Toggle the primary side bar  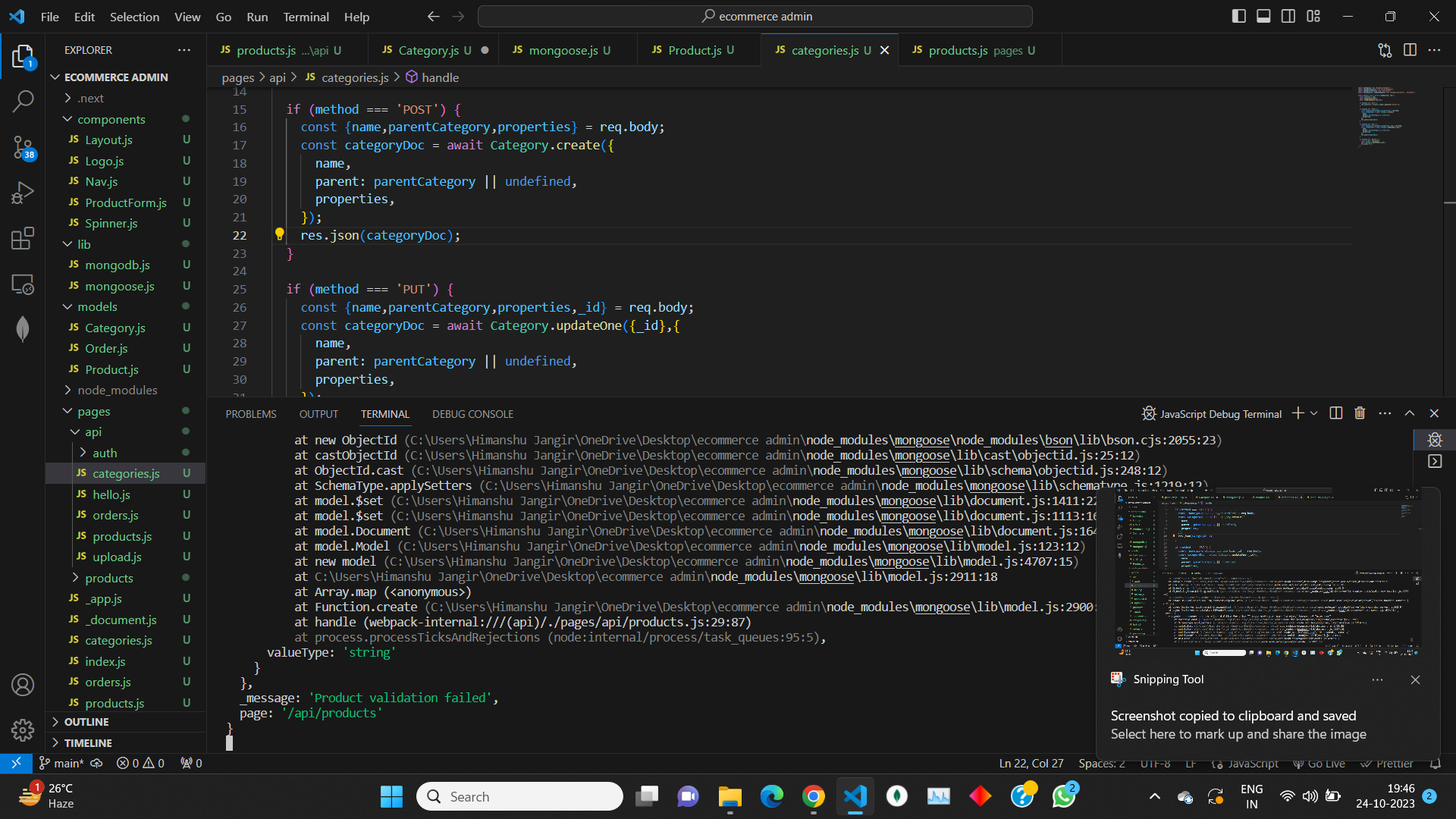[x=1239, y=15]
